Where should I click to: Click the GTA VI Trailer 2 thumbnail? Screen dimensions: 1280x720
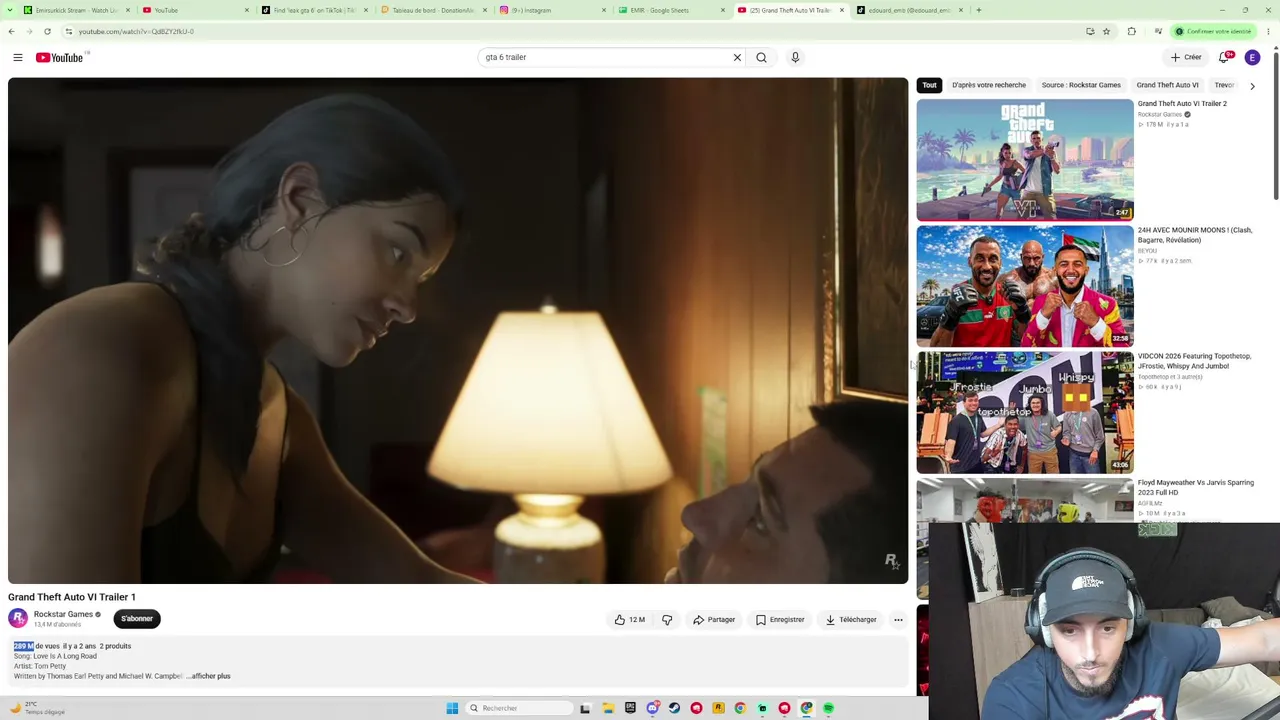pos(1025,160)
